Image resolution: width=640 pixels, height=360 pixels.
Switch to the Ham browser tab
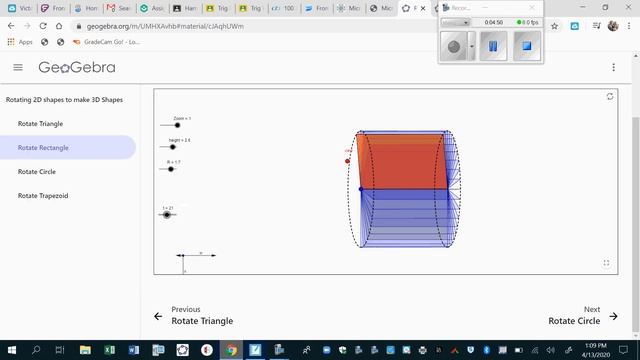(x=184, y=8)
